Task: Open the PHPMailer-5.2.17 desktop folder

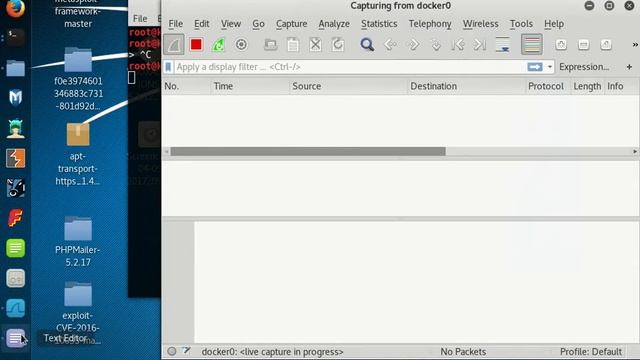Action: click(x=78, y=241)
